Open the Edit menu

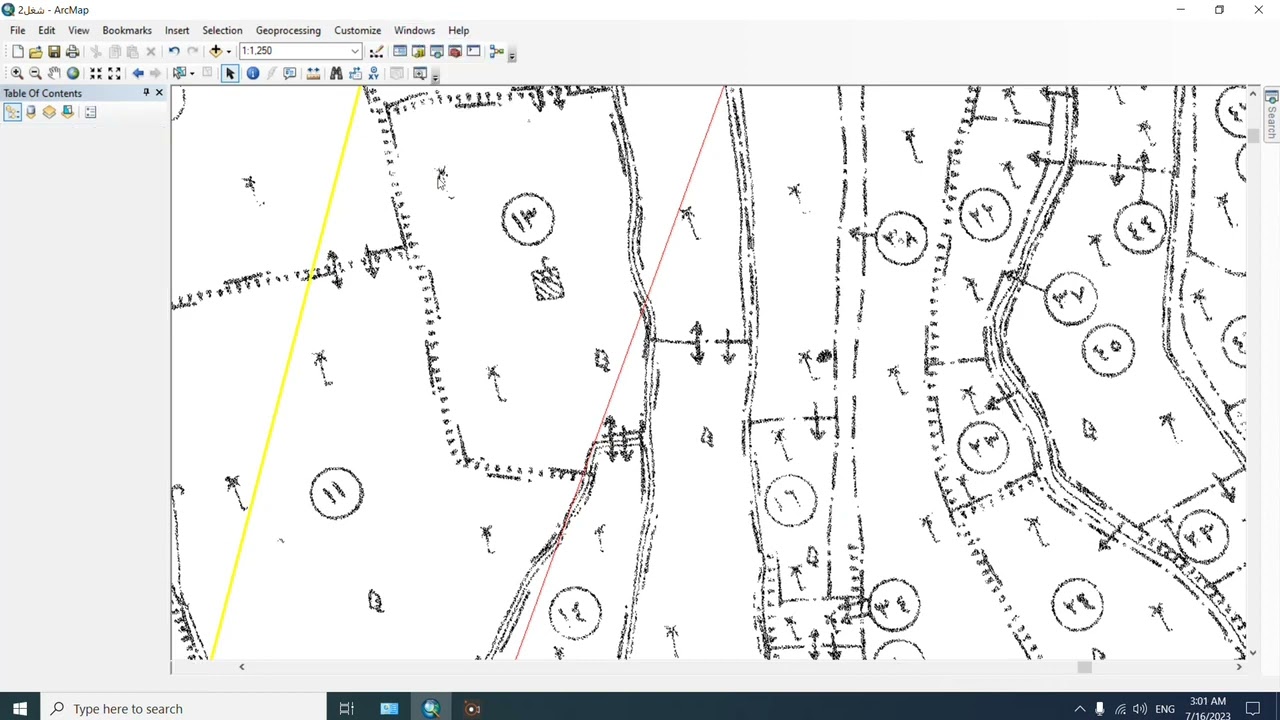(x=47, y=30)
